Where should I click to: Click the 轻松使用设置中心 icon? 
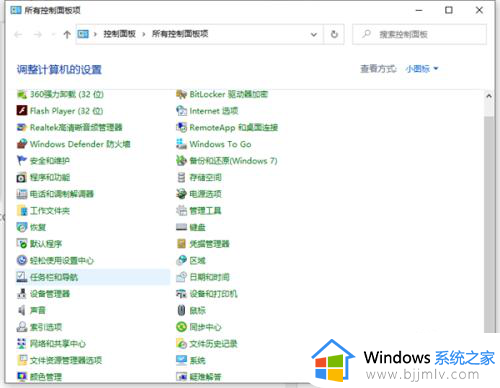point(22,260)
